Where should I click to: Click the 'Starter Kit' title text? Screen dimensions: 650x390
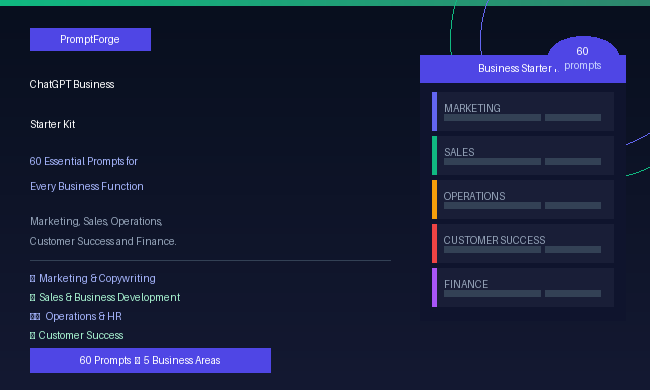click(x=53, y=124)
